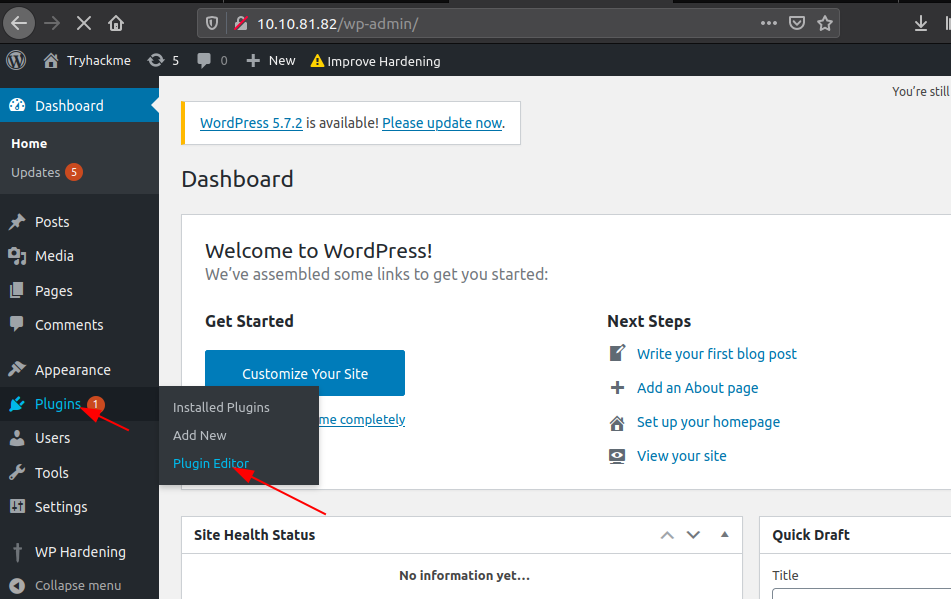This screenshot has height=599, width=951.
Task: Click Please update now link
Action: [x=442, y=123]
